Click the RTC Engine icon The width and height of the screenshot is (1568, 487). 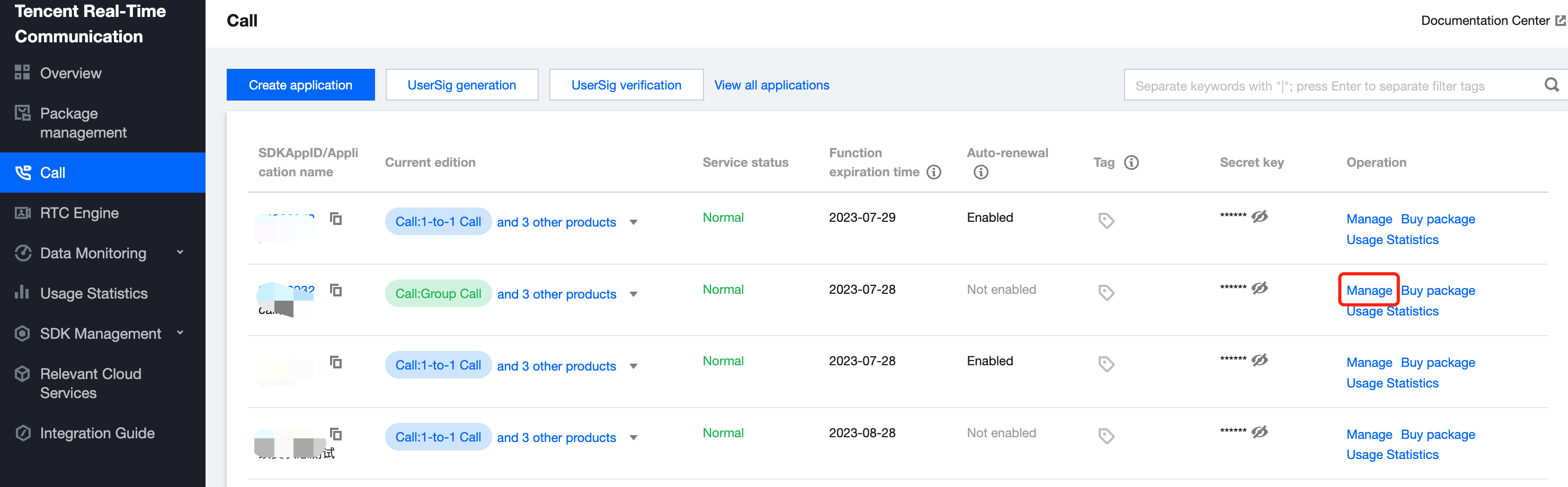[23, 213]
